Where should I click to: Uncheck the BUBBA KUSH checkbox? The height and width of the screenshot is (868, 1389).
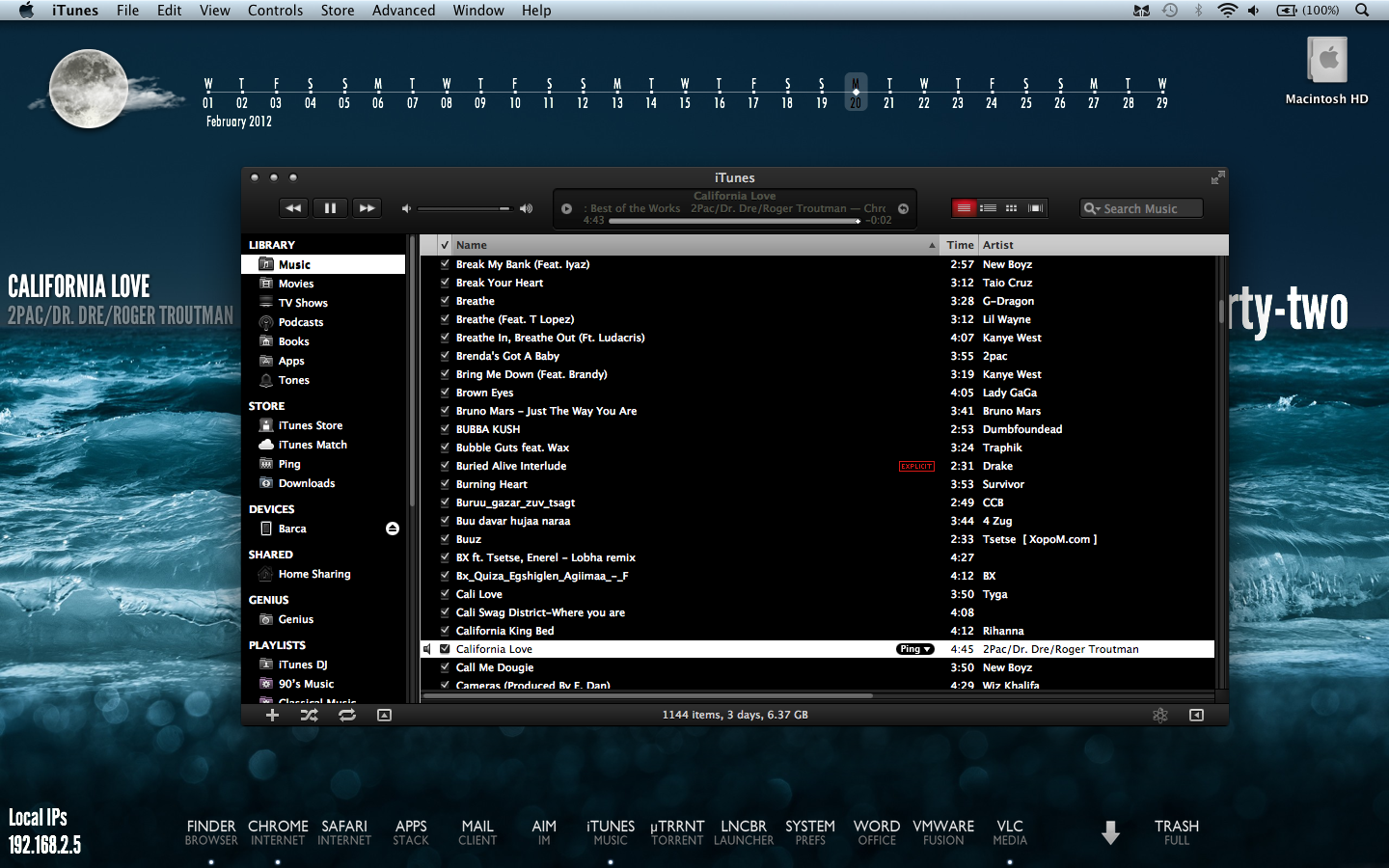(445, 428)
